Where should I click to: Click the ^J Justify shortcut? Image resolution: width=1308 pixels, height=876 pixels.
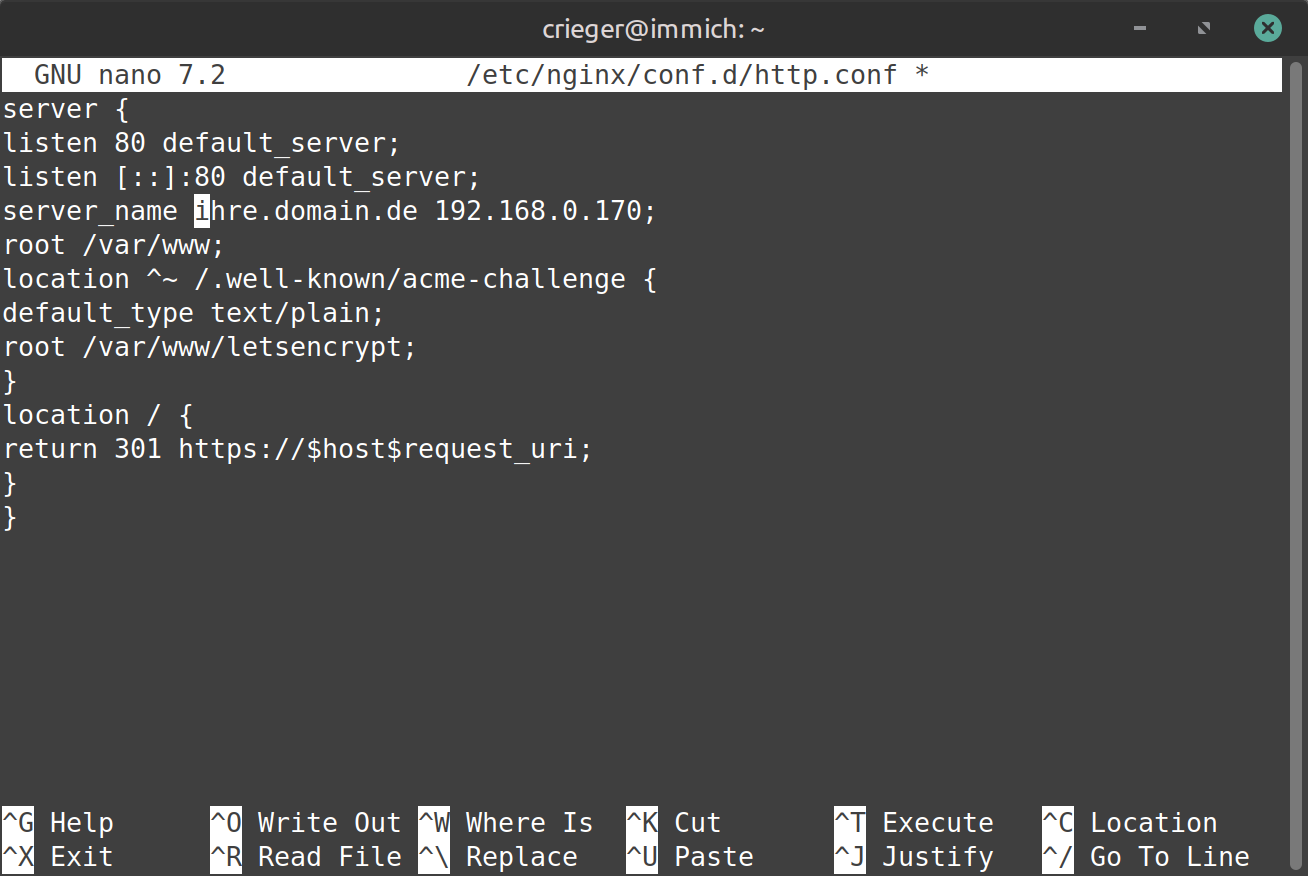click(914, 857)
